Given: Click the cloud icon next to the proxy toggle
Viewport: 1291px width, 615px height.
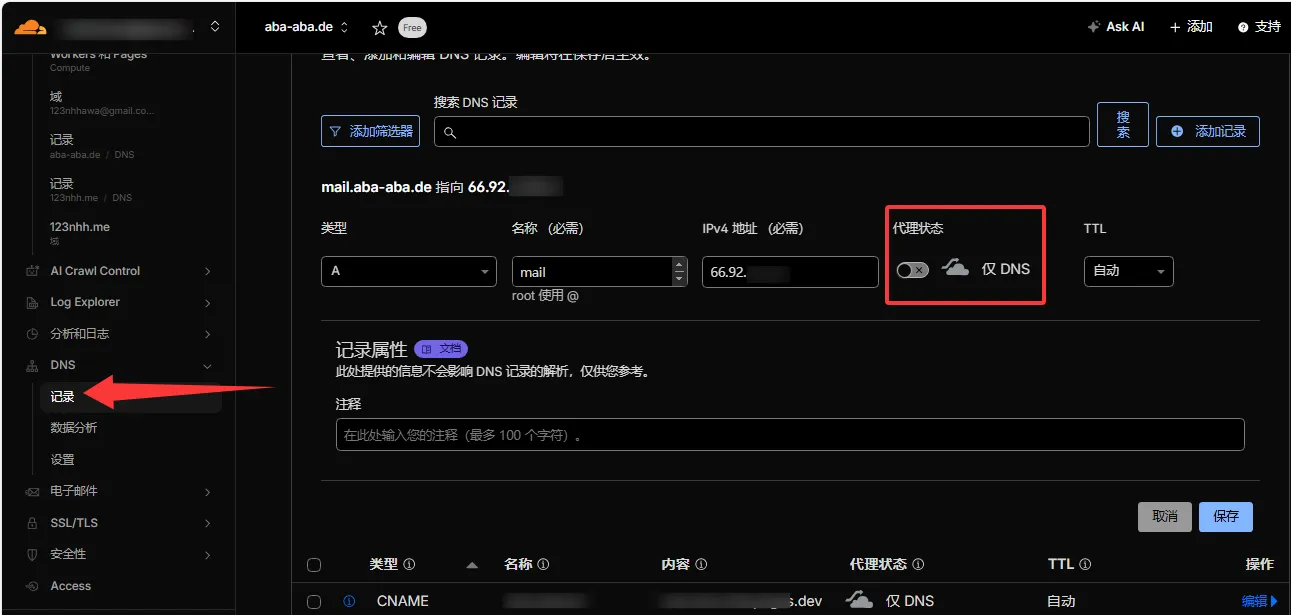Looking at the screenshot, I should tap(955, 268).
